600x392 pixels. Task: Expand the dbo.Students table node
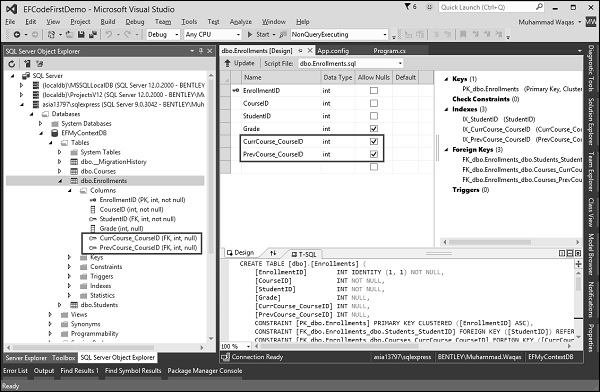pyautogui.click(x=60, y=305)
